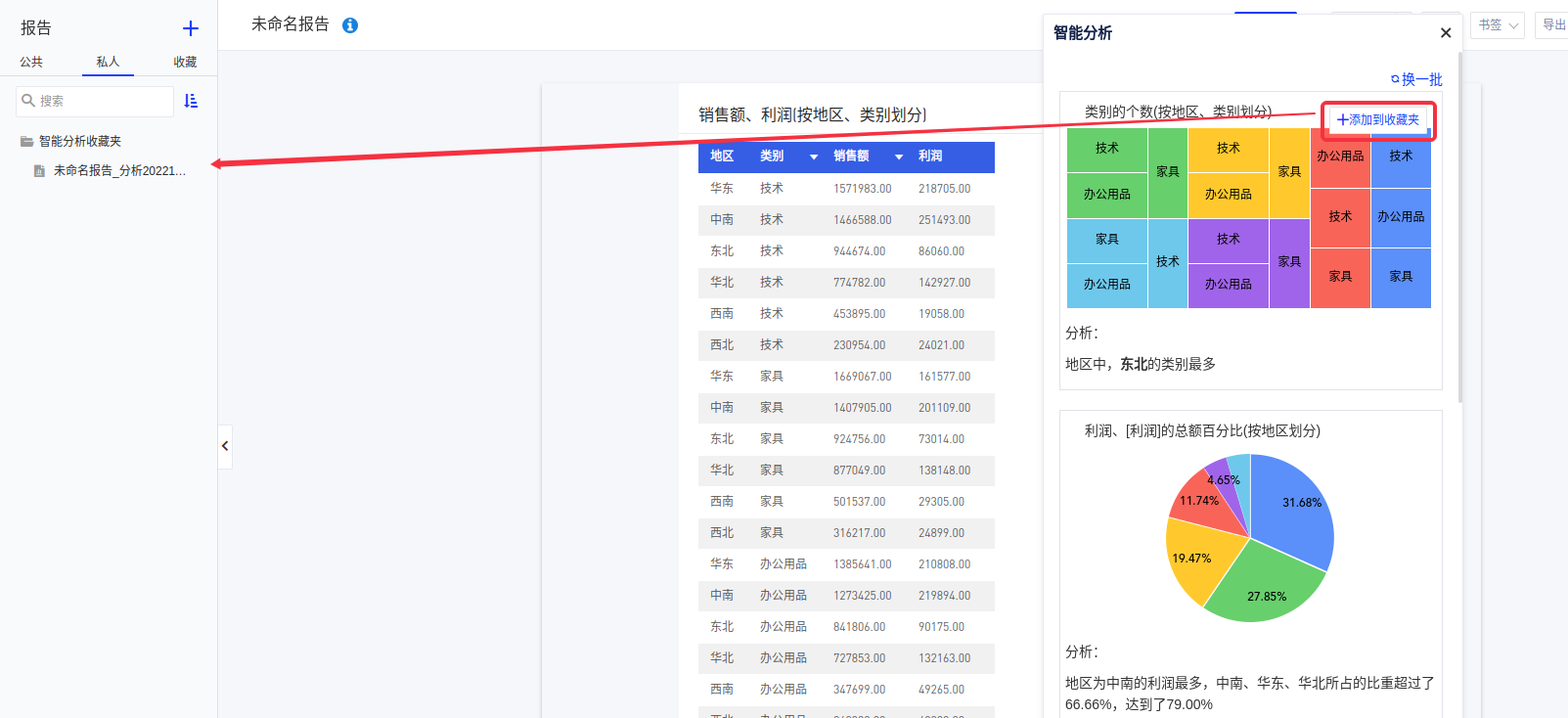The image size is (1568, 718).
Task: Click the plus icon to add report
Action: point(191,28)
